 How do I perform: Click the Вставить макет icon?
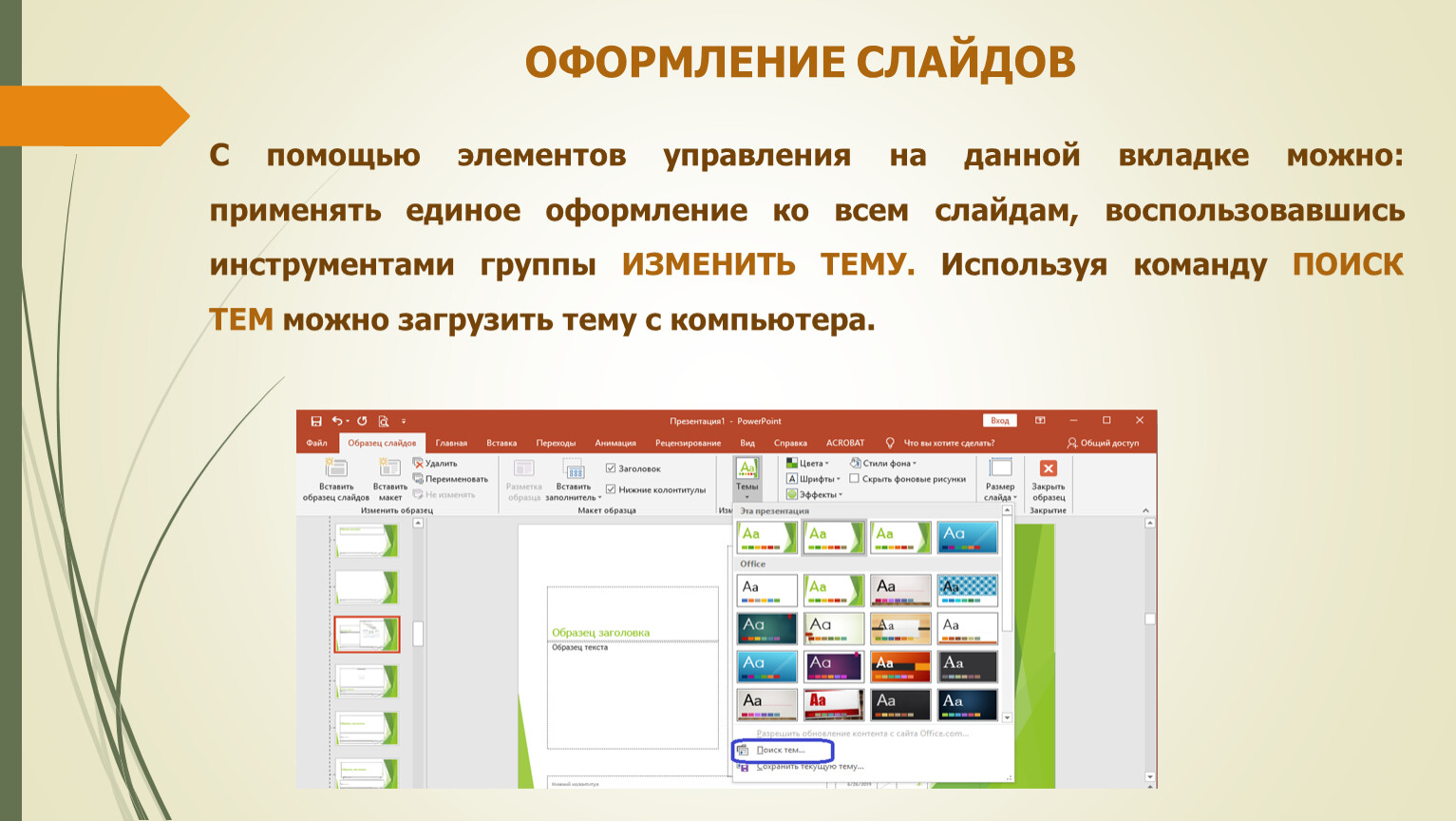(x=389, y=468)
